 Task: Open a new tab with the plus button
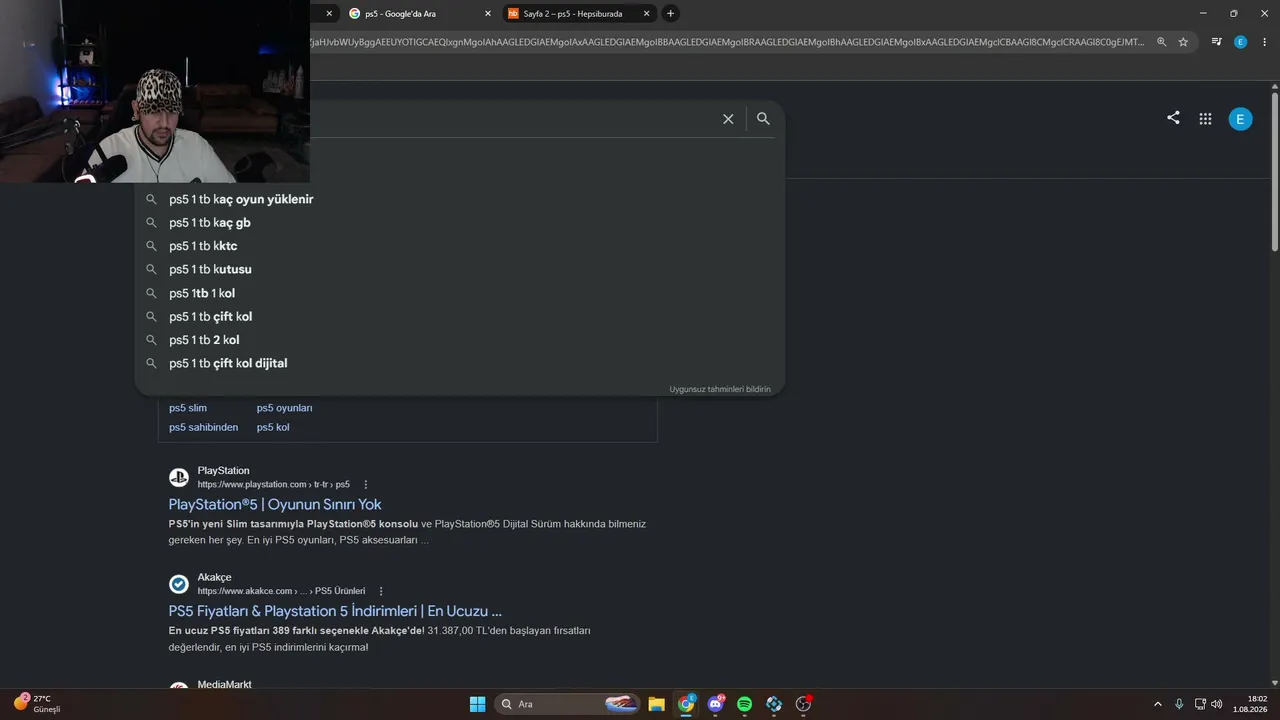[x=670, y=13]
